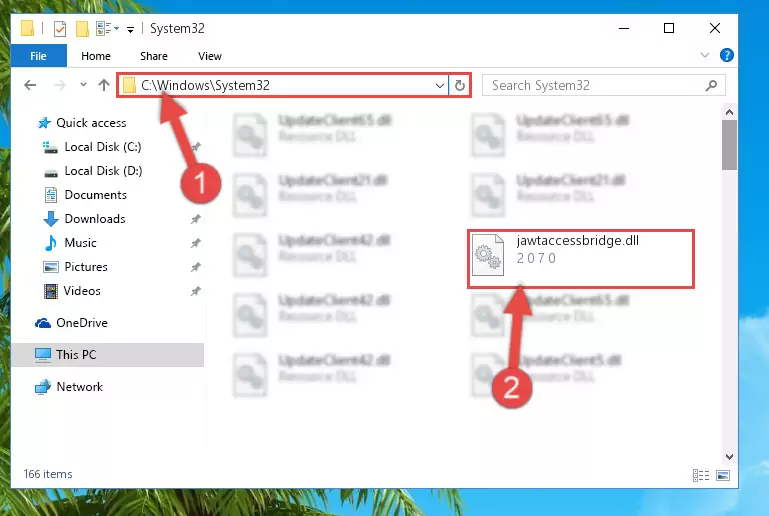Switch to the View ribbon tab
This screenshot has width=769, height=516.
(210, 56)
